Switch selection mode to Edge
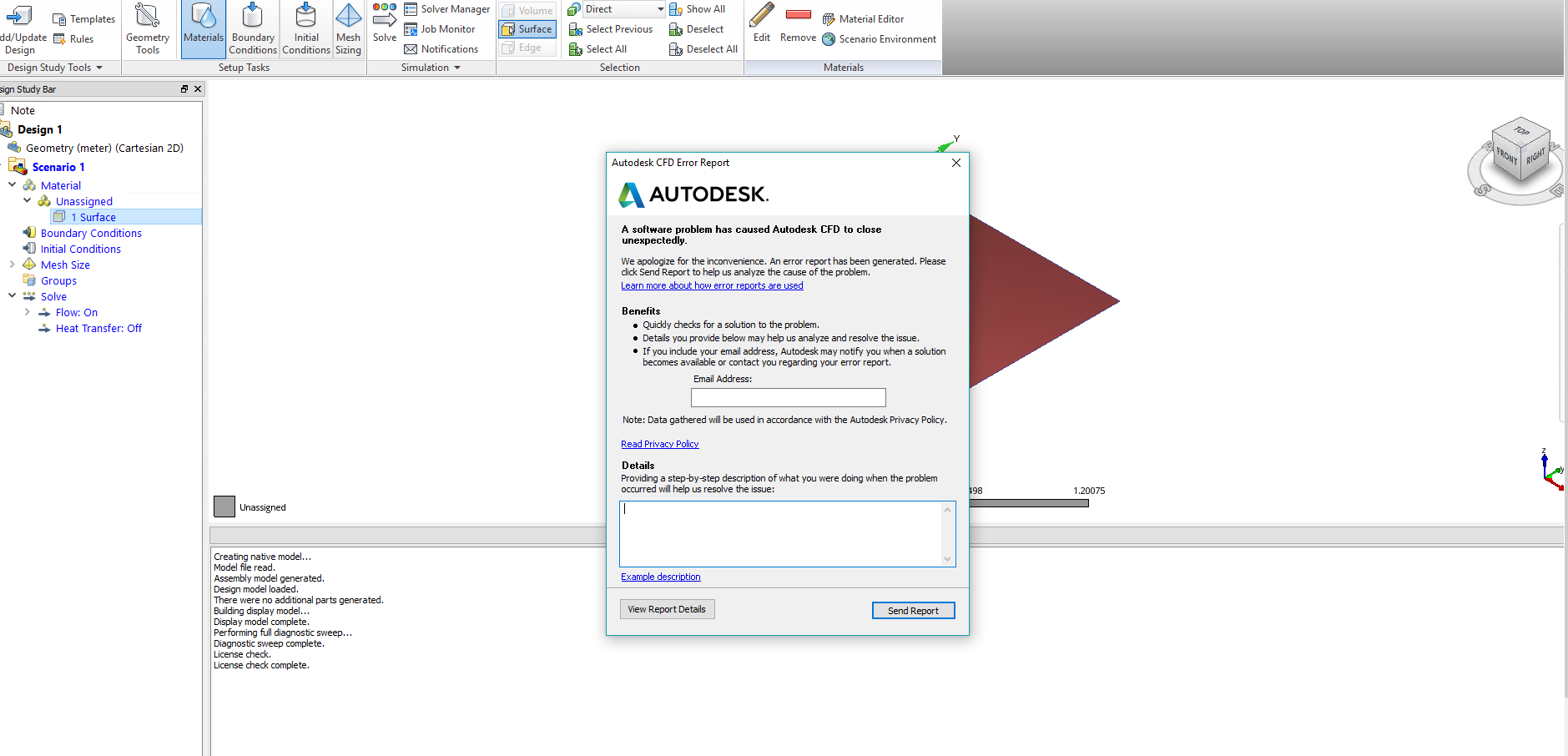 click(x=527, y=48)
